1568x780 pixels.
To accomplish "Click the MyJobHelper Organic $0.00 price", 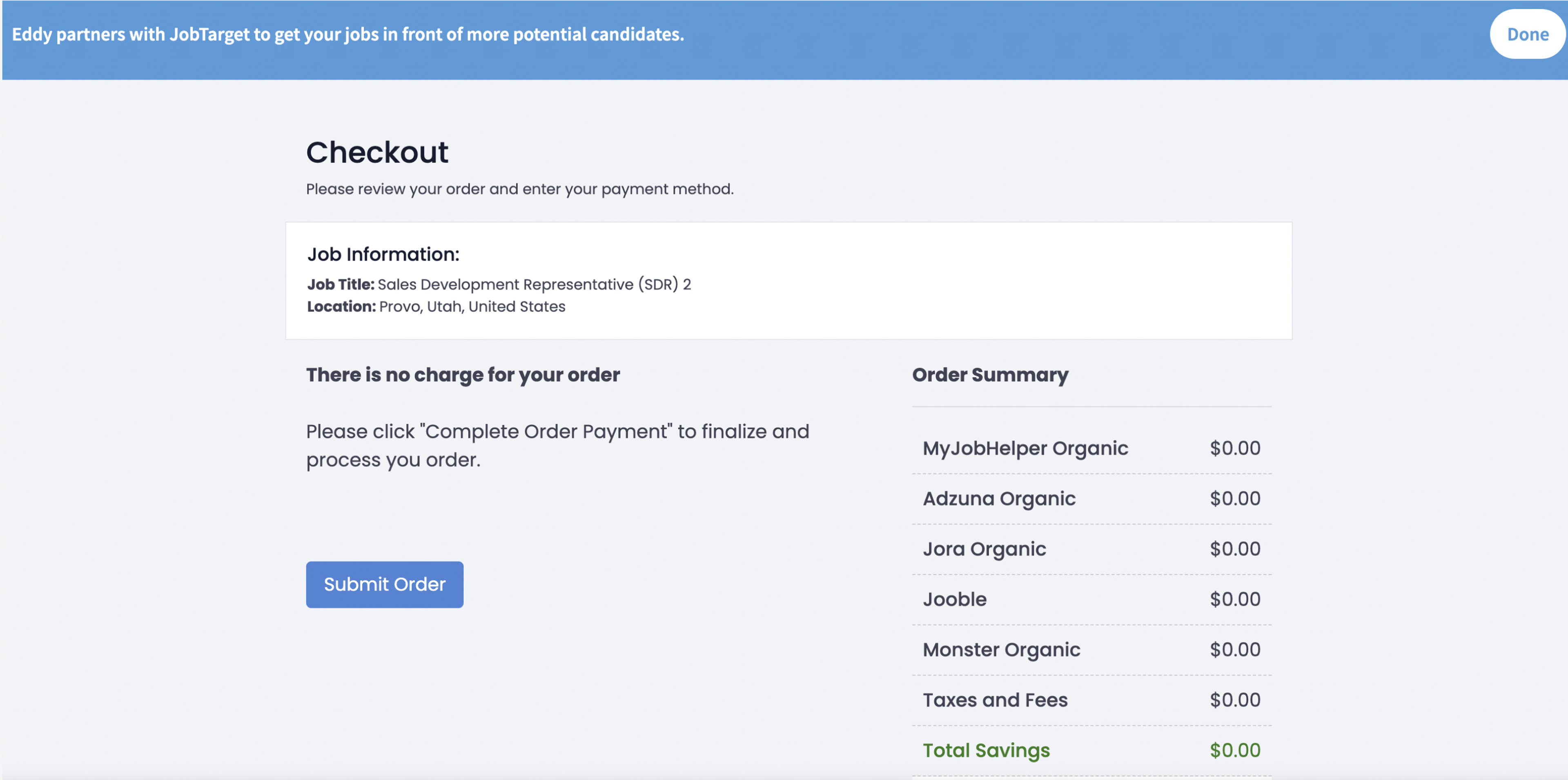I will point(1235,449).
